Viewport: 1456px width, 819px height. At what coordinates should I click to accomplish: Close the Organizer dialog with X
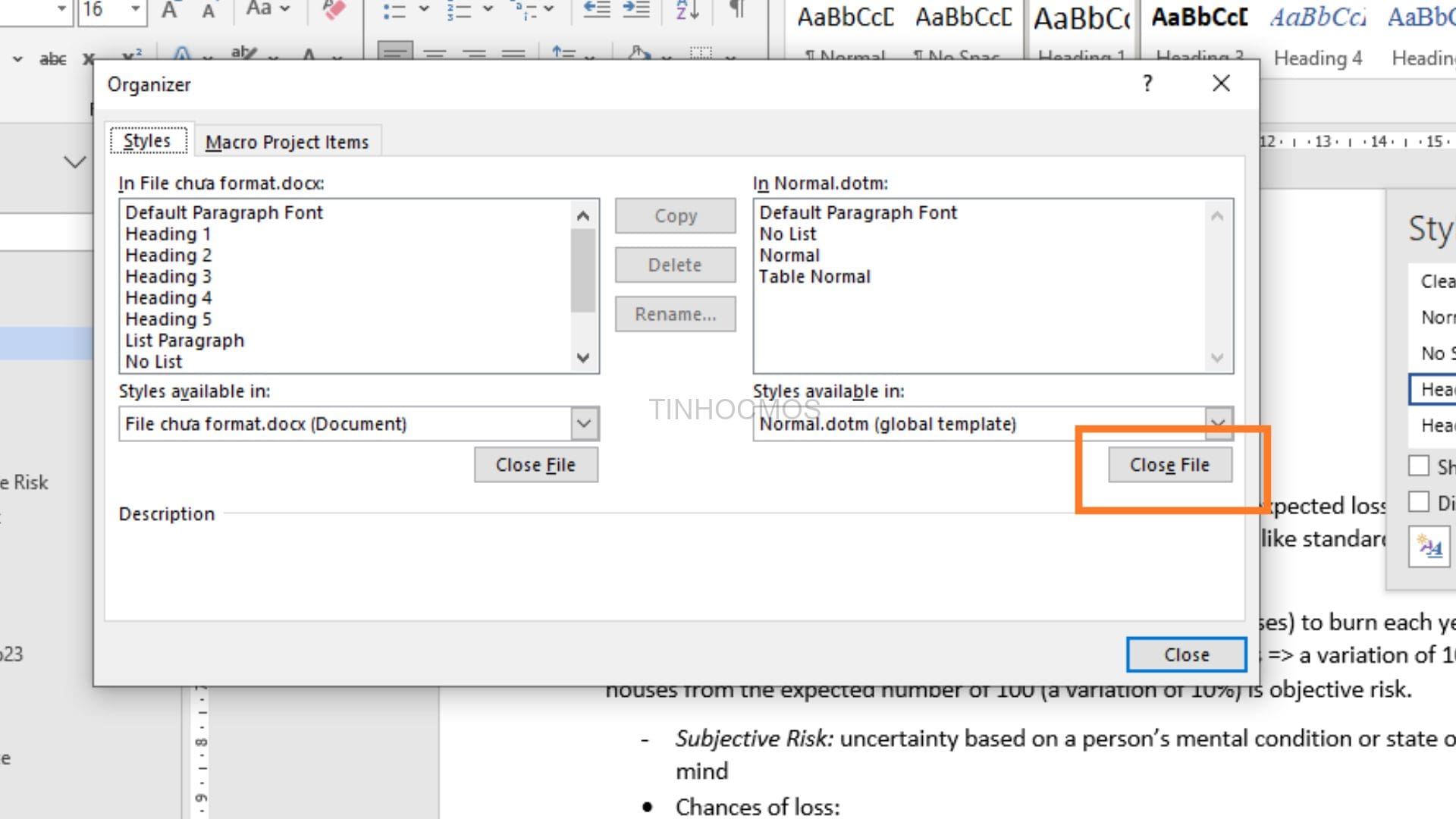tap(1221, 83)
